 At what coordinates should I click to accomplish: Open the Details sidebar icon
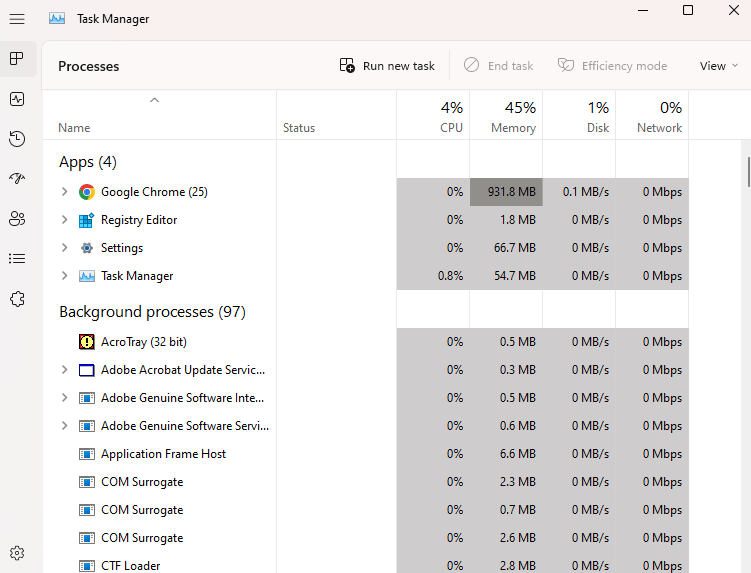(x=17, y=259)
